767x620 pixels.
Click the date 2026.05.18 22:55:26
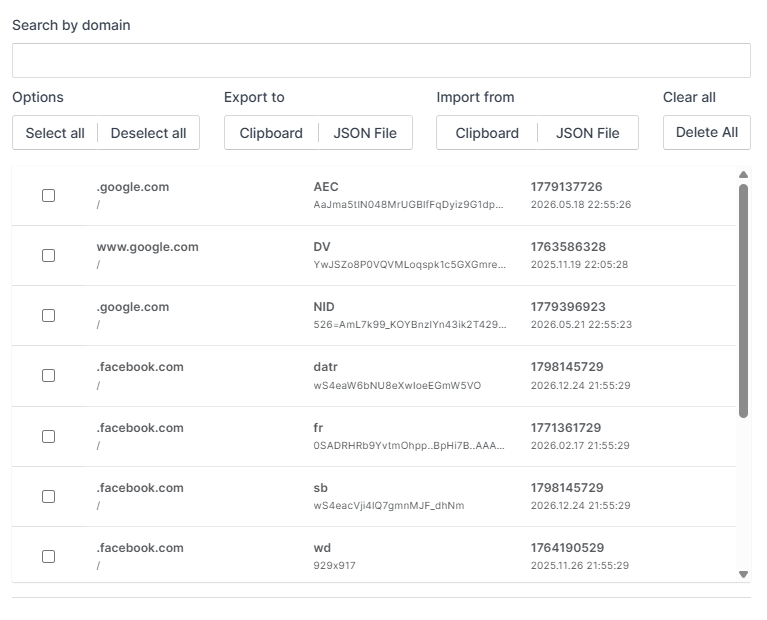581,205
